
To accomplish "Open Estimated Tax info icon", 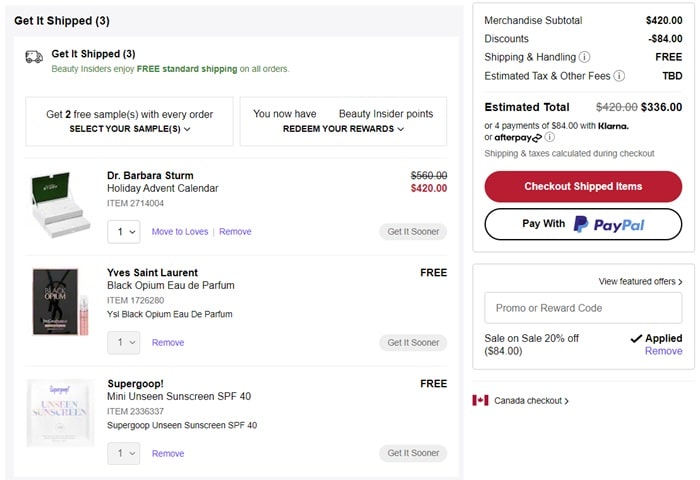I will coord(619,76).
